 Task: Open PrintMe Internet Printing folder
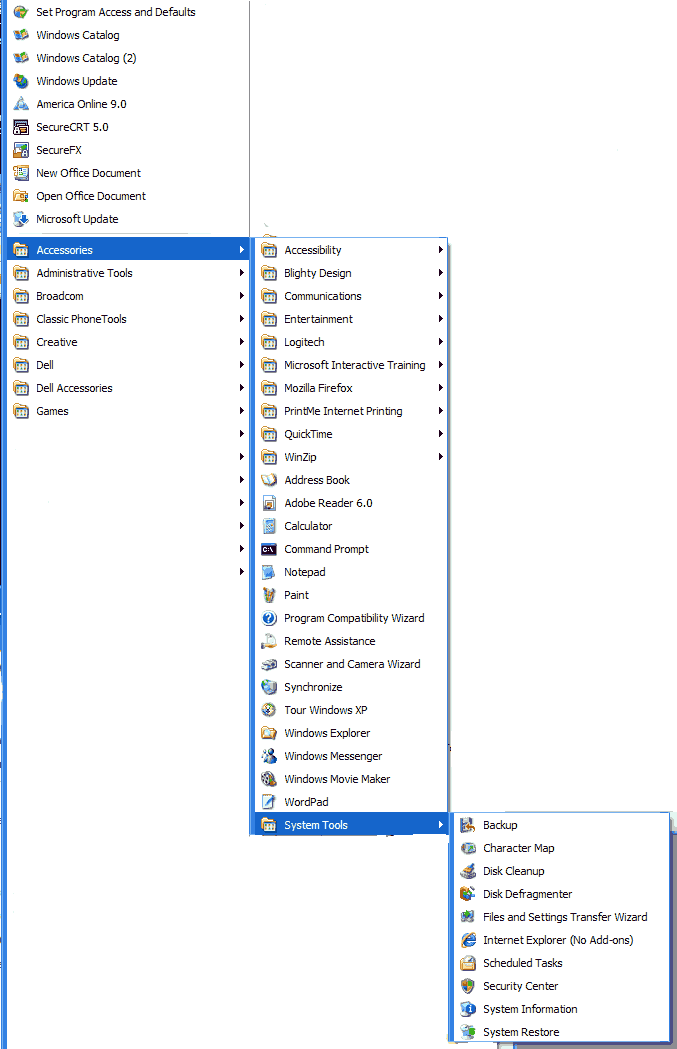click(352, 411)
